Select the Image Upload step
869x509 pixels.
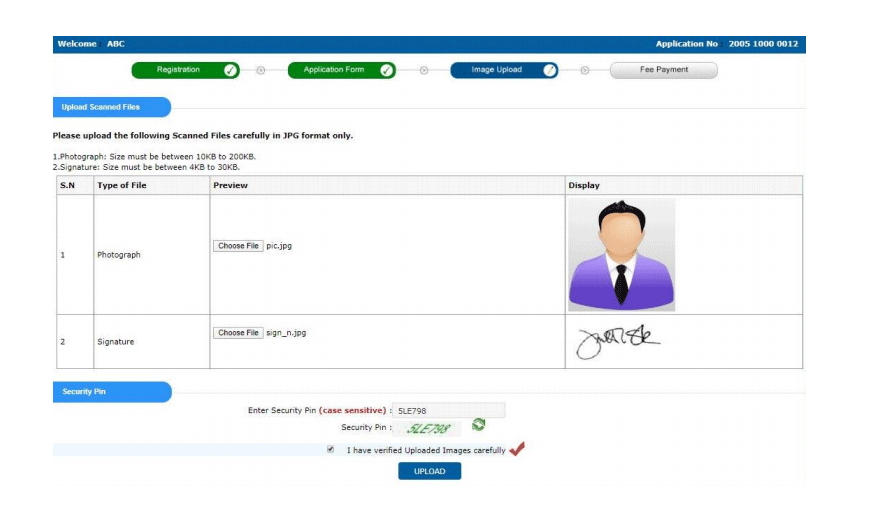tap(497, 70)
